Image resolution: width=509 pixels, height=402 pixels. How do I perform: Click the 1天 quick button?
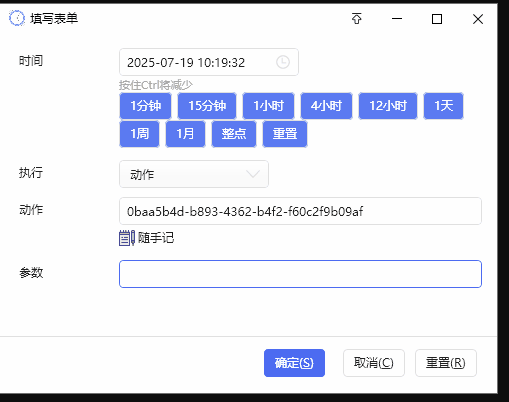point(443,106)
